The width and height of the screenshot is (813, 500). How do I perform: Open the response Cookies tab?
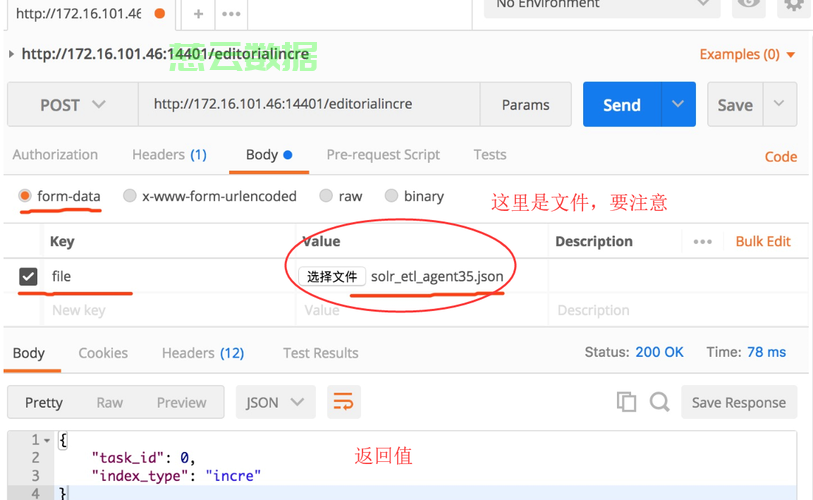(103, 353)
